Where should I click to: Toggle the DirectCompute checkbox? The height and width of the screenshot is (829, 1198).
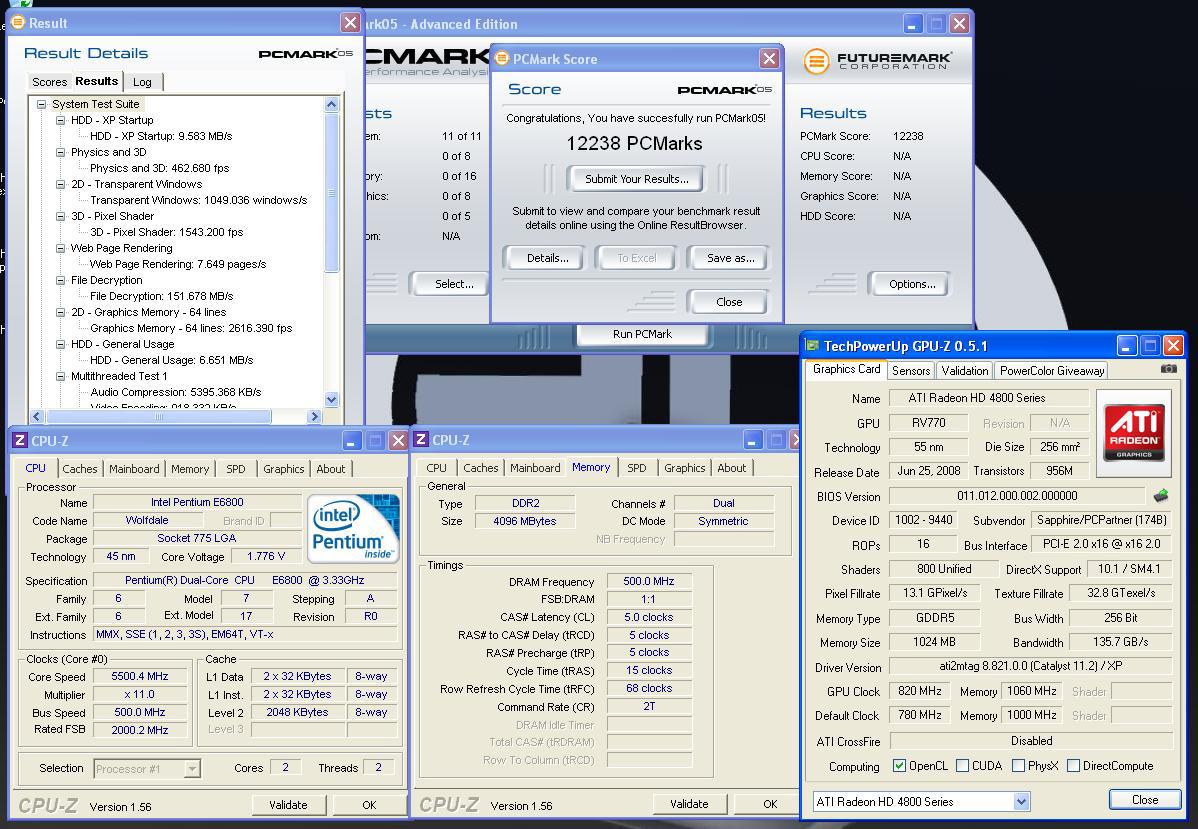pyautogui.click(x=1073, y=766)
